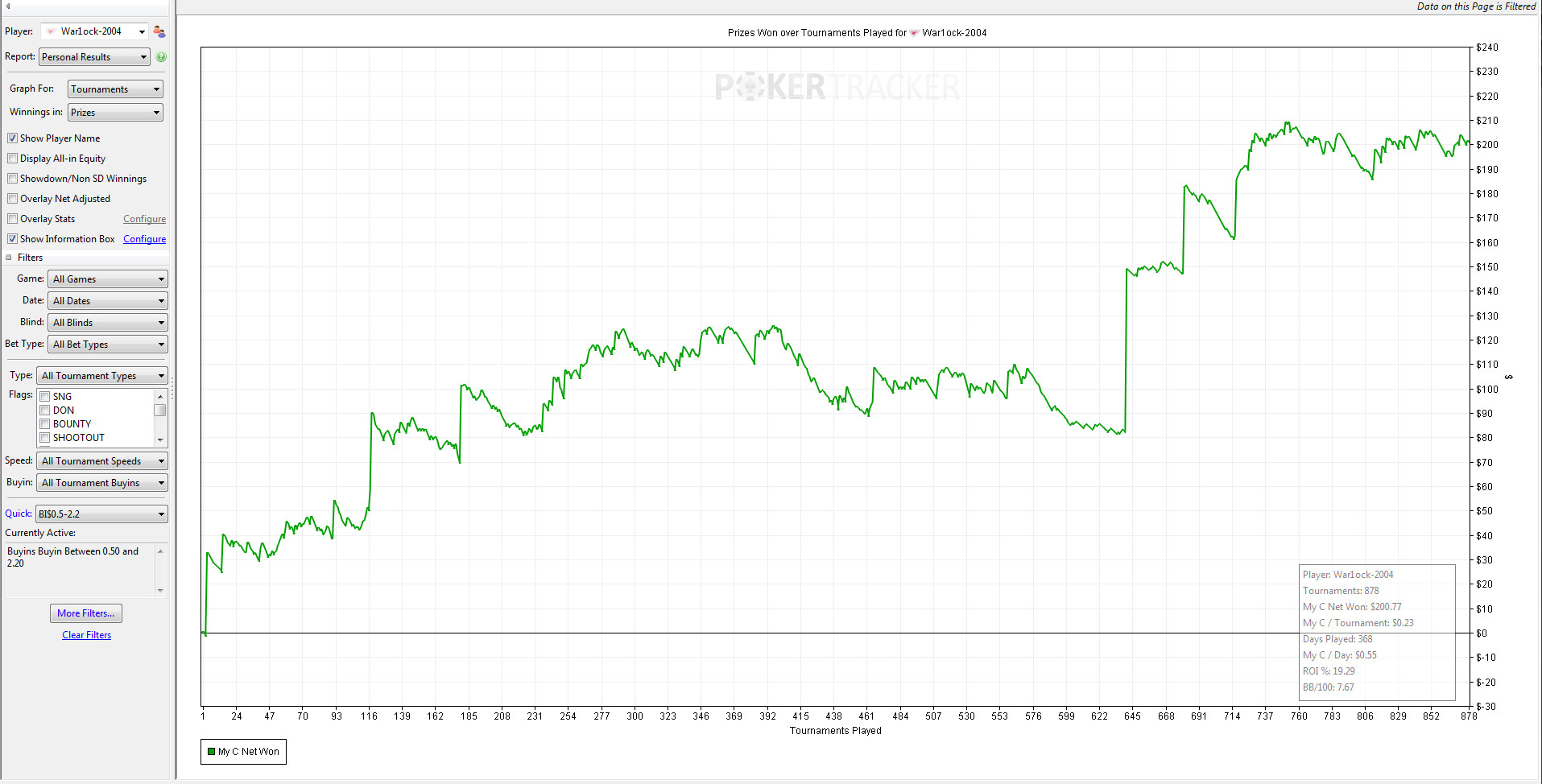Open the tournament Type dropdown
This screenshot has width=1542, height=784.
102,376
